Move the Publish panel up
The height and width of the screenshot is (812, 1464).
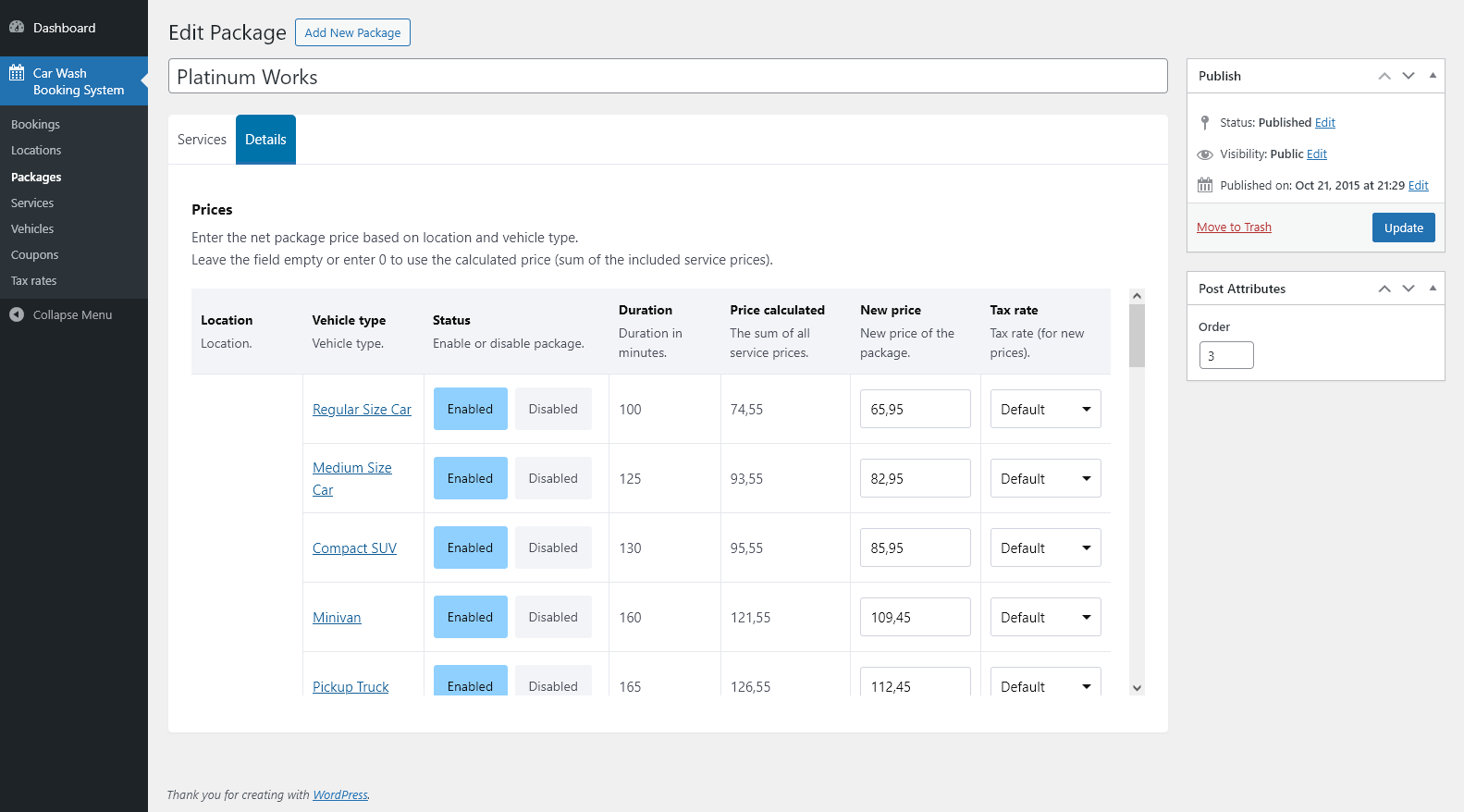click(1384, 76)
